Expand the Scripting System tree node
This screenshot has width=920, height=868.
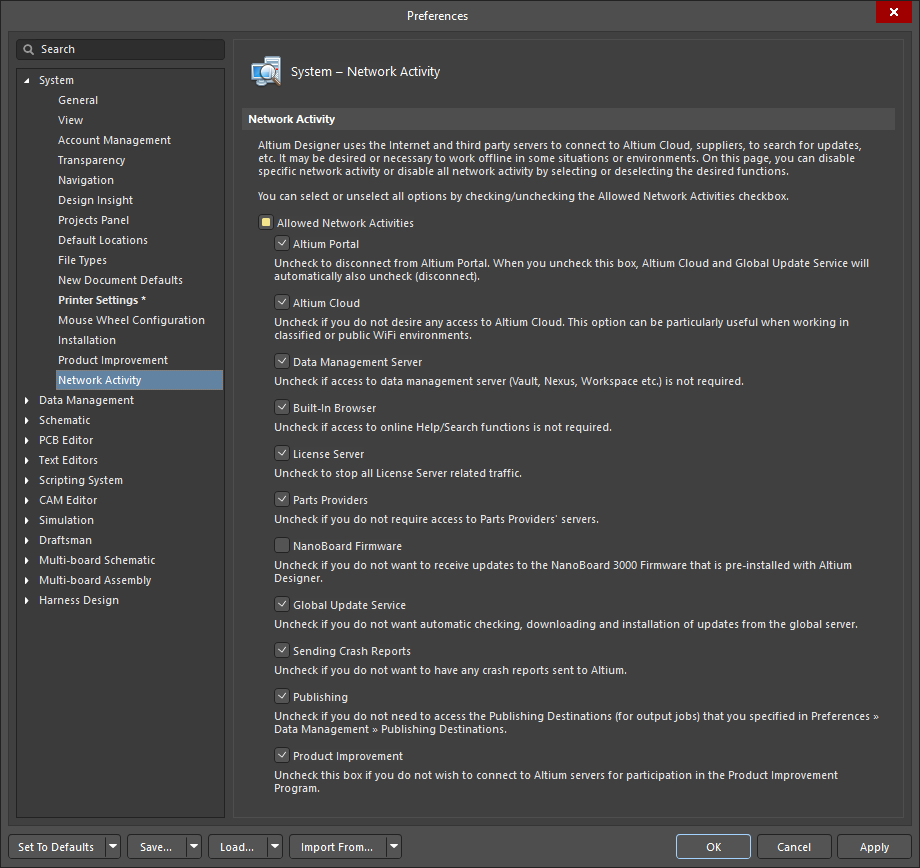pos(26,480)
